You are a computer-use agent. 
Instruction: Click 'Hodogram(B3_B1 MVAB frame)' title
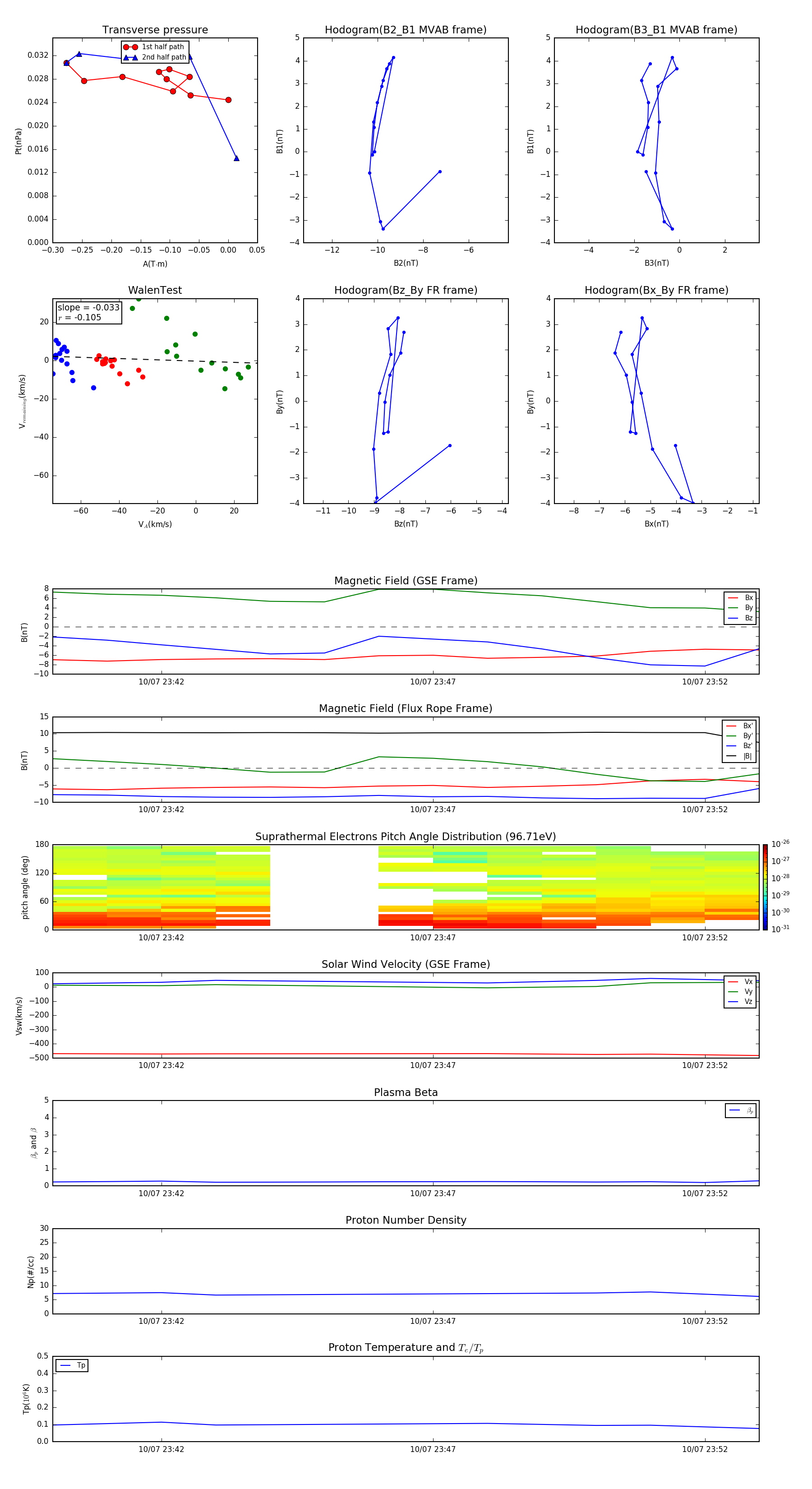click(656, 29)
